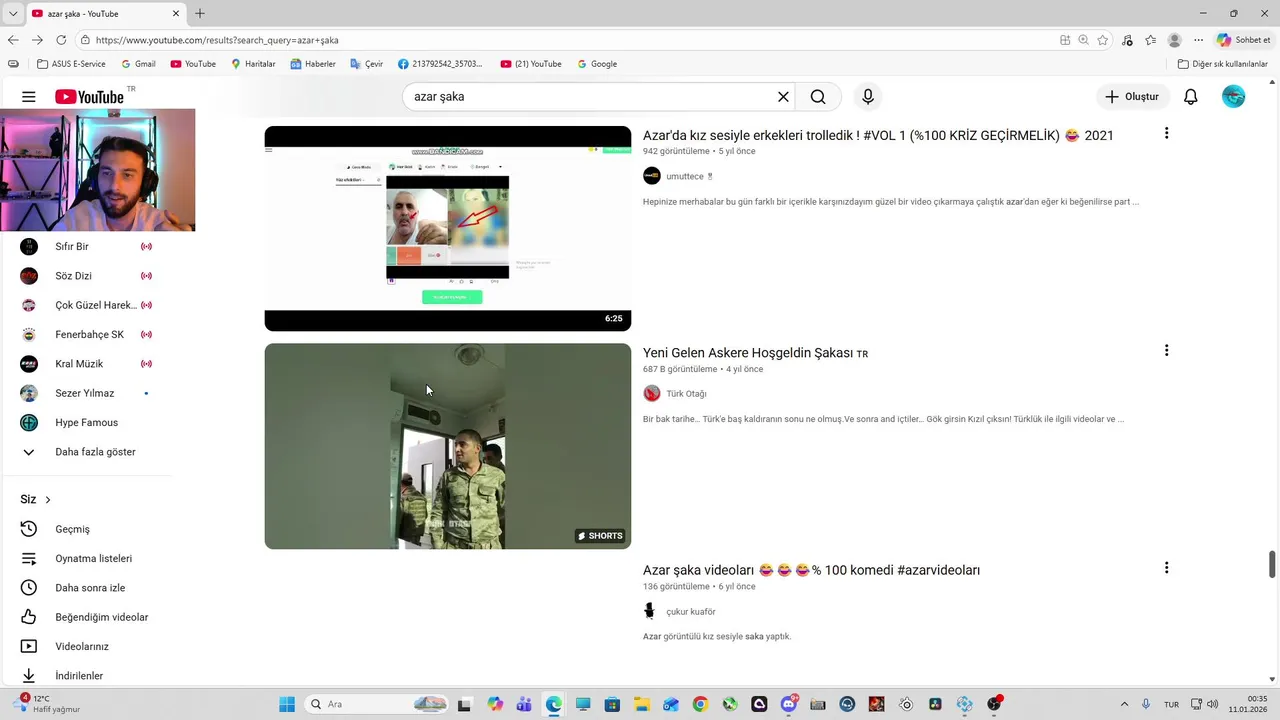Open the çukur kuaför channel link

691,612
